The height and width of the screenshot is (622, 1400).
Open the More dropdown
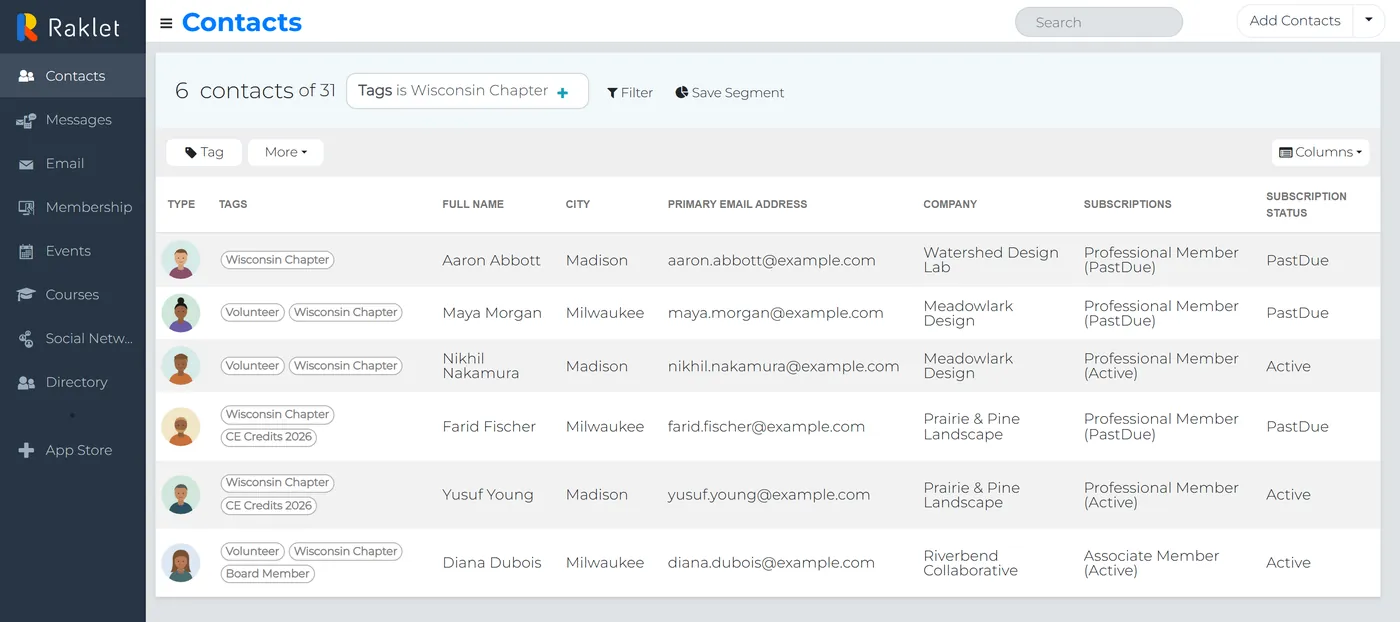click(285, 152)
